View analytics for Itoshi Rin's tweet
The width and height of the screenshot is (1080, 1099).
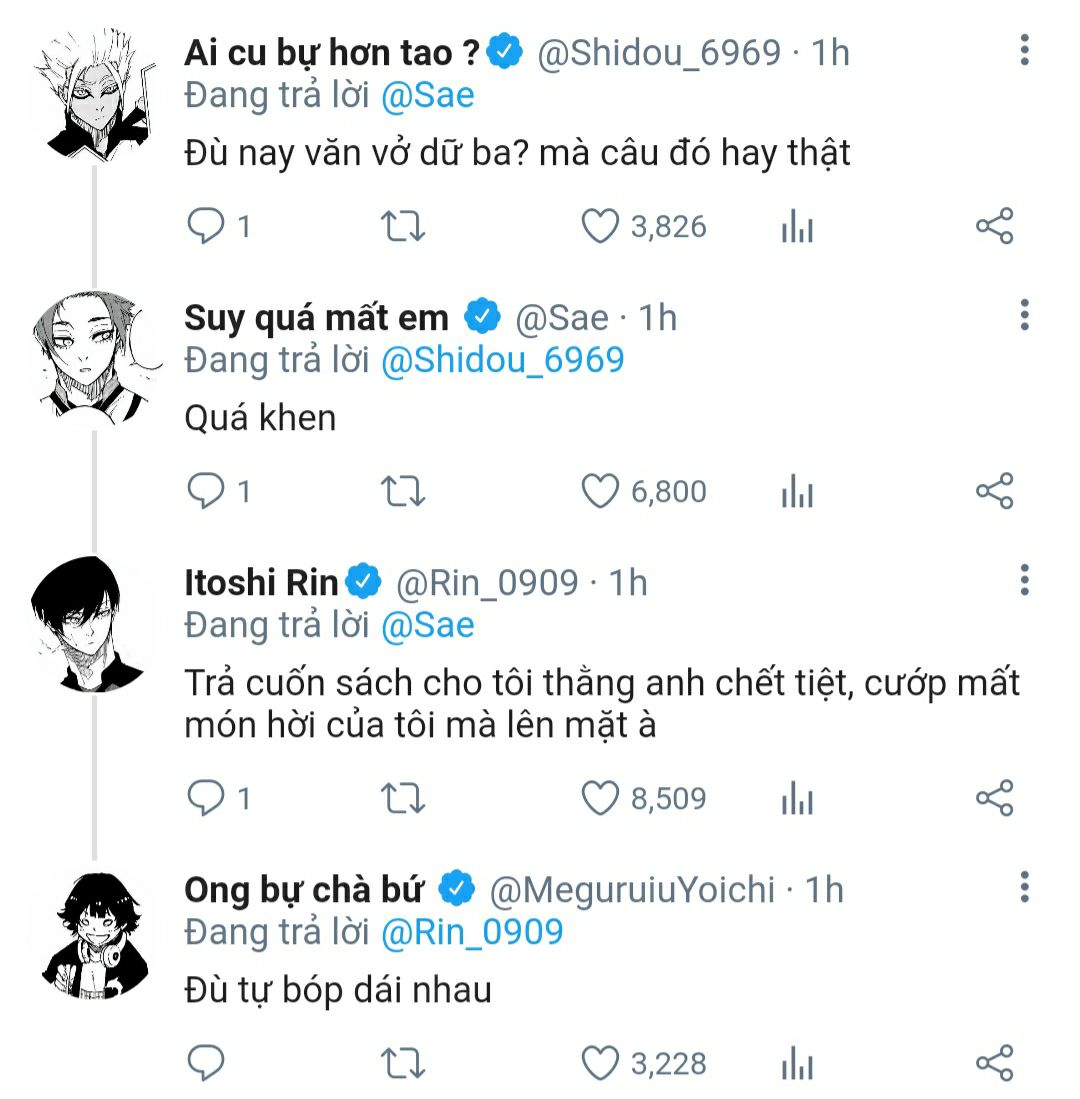coord(797,799)
